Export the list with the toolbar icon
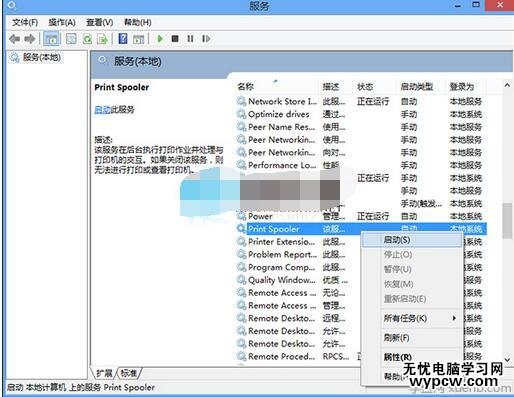 point(102,39)
